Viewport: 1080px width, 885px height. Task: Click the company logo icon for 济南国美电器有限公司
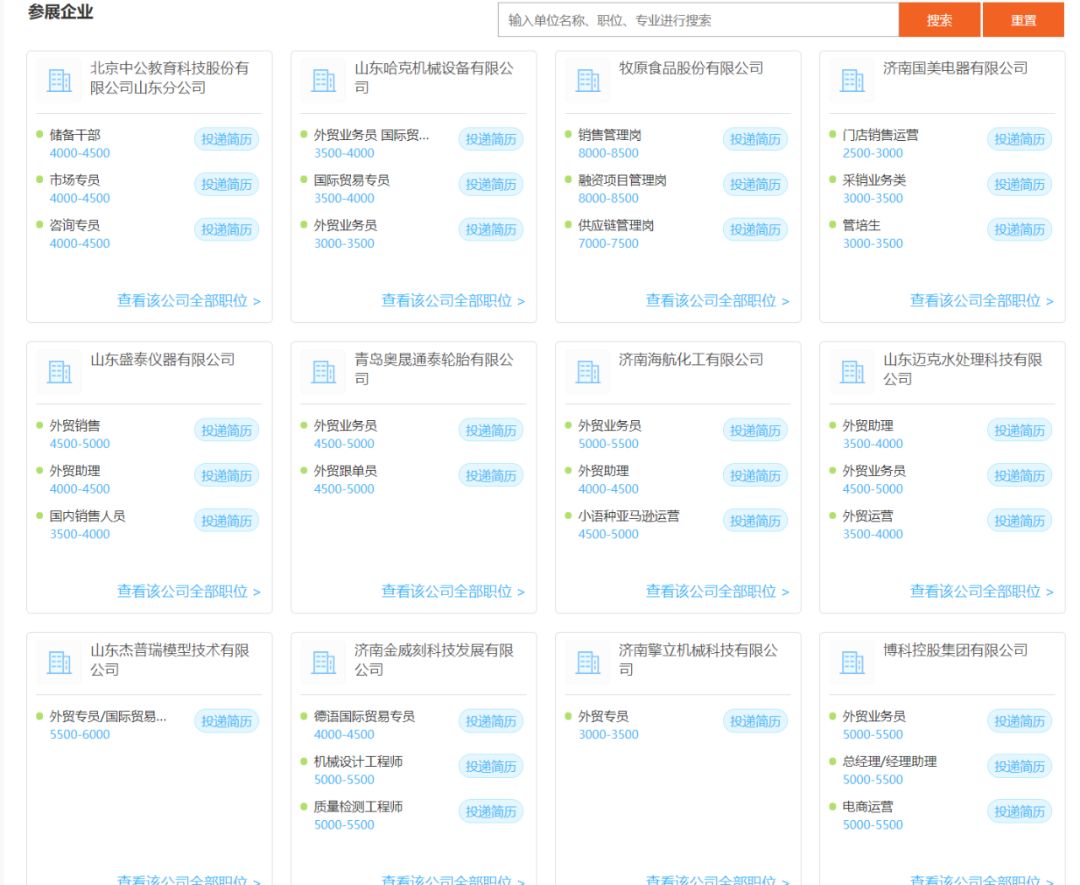(x=851, y=79)
